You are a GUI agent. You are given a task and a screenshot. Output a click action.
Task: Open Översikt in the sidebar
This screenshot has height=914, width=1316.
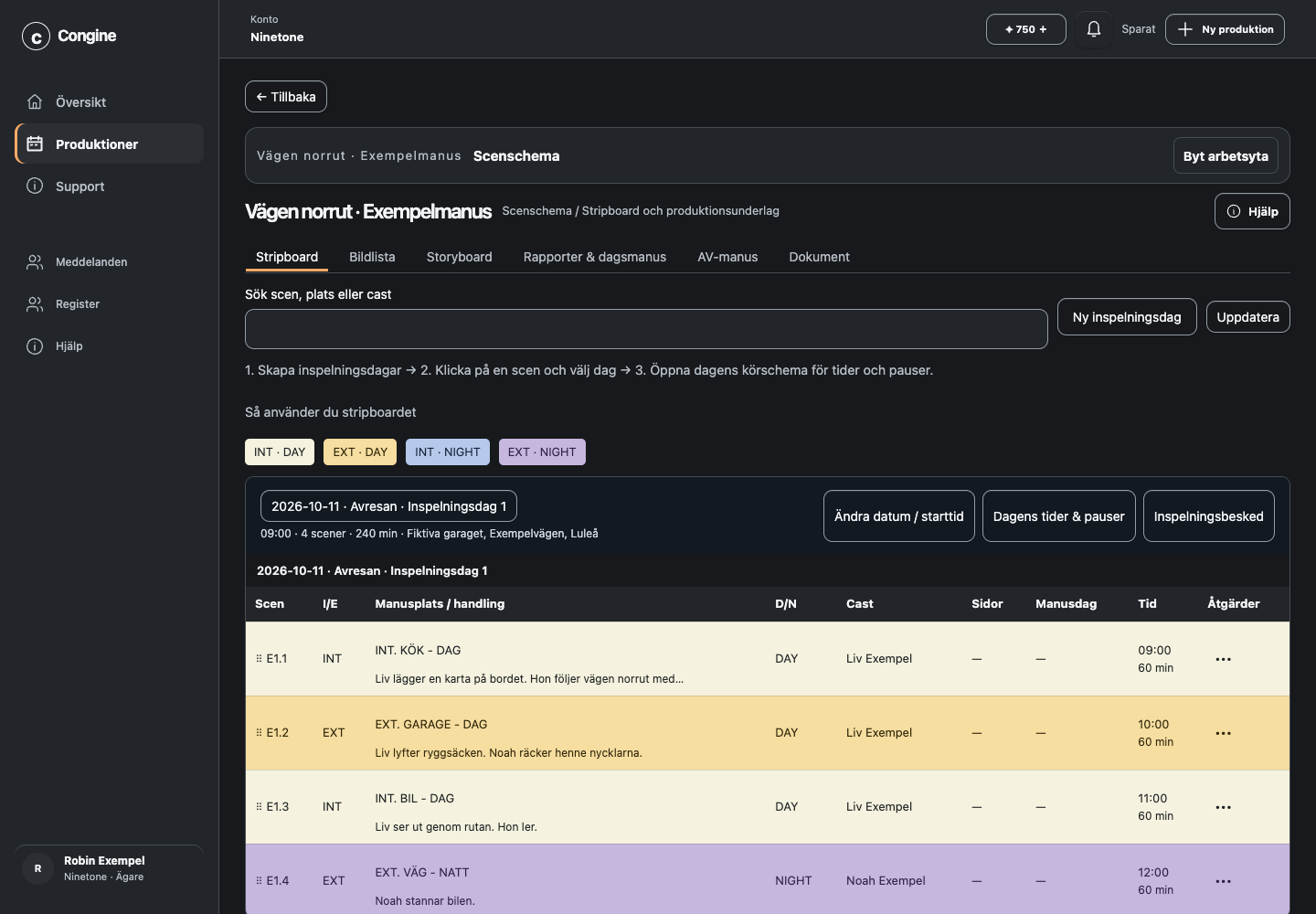[109, 102]
